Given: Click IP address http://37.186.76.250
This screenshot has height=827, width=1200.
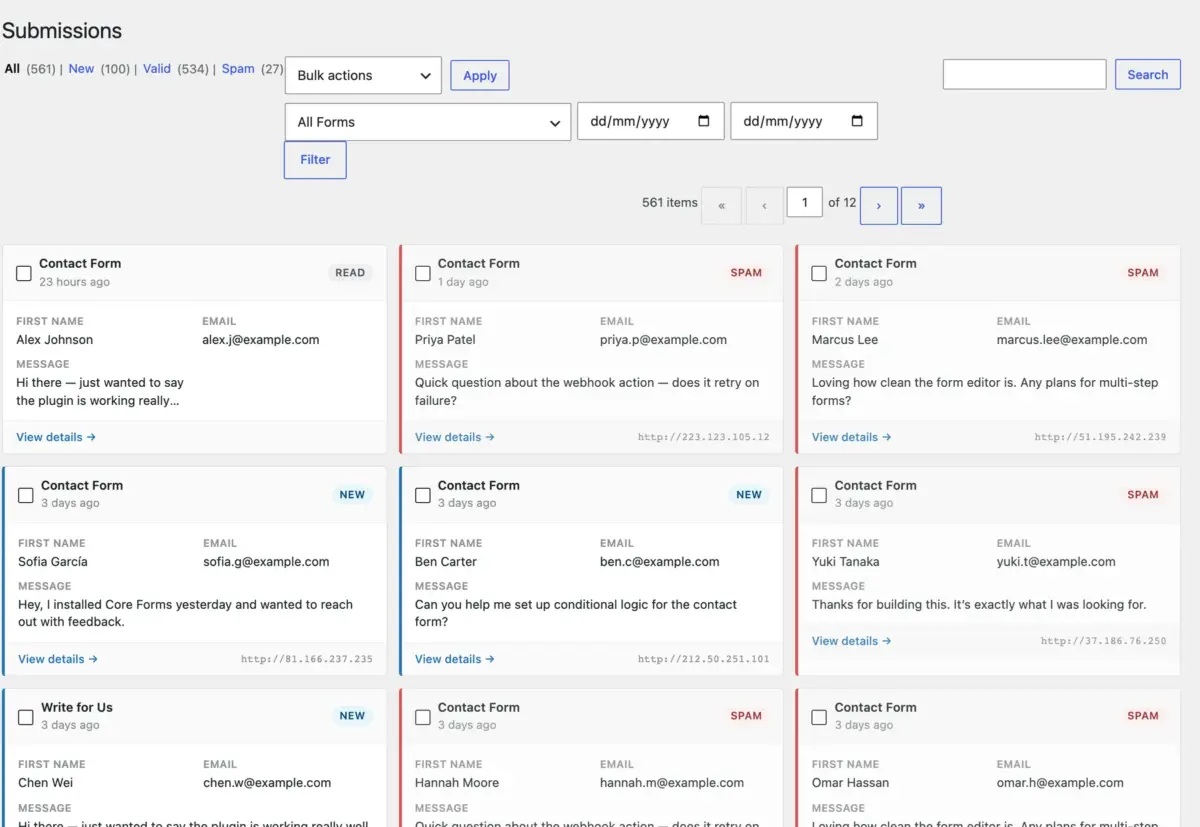Looking at the screenshot, I should (x=1104, y=641).
